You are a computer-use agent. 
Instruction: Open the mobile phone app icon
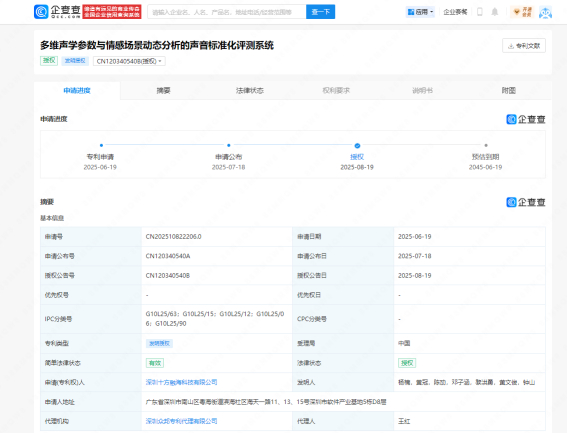[480, 12]
